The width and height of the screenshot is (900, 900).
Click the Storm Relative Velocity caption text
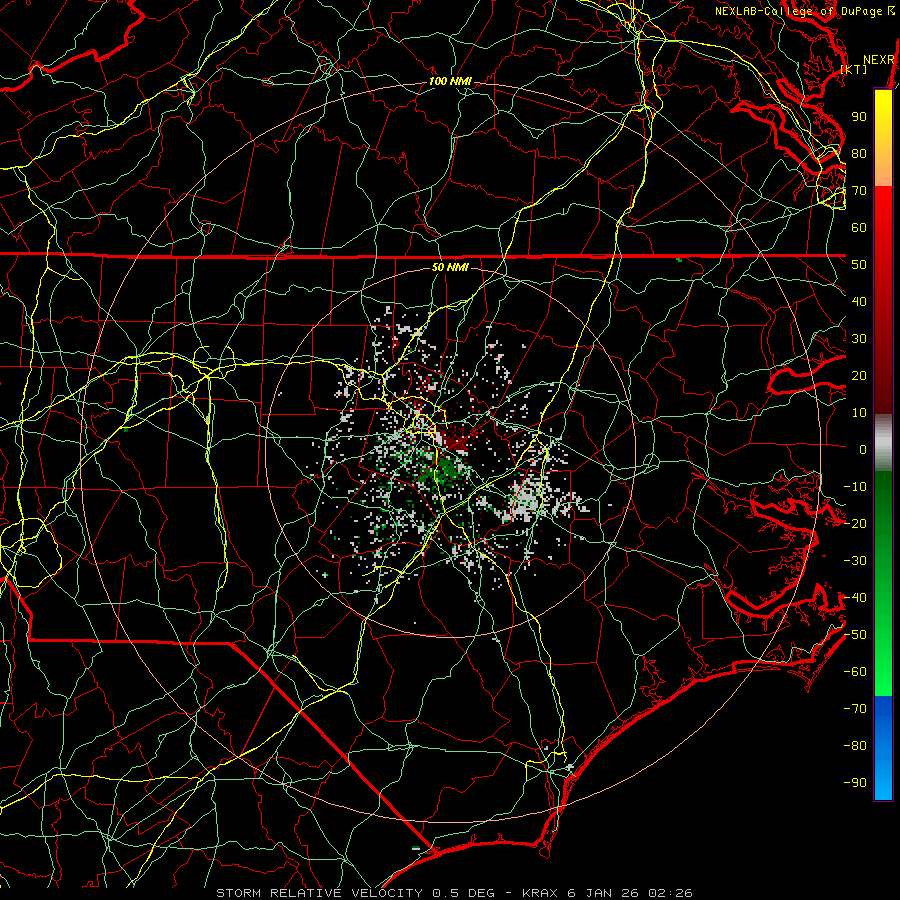point(454,893)
